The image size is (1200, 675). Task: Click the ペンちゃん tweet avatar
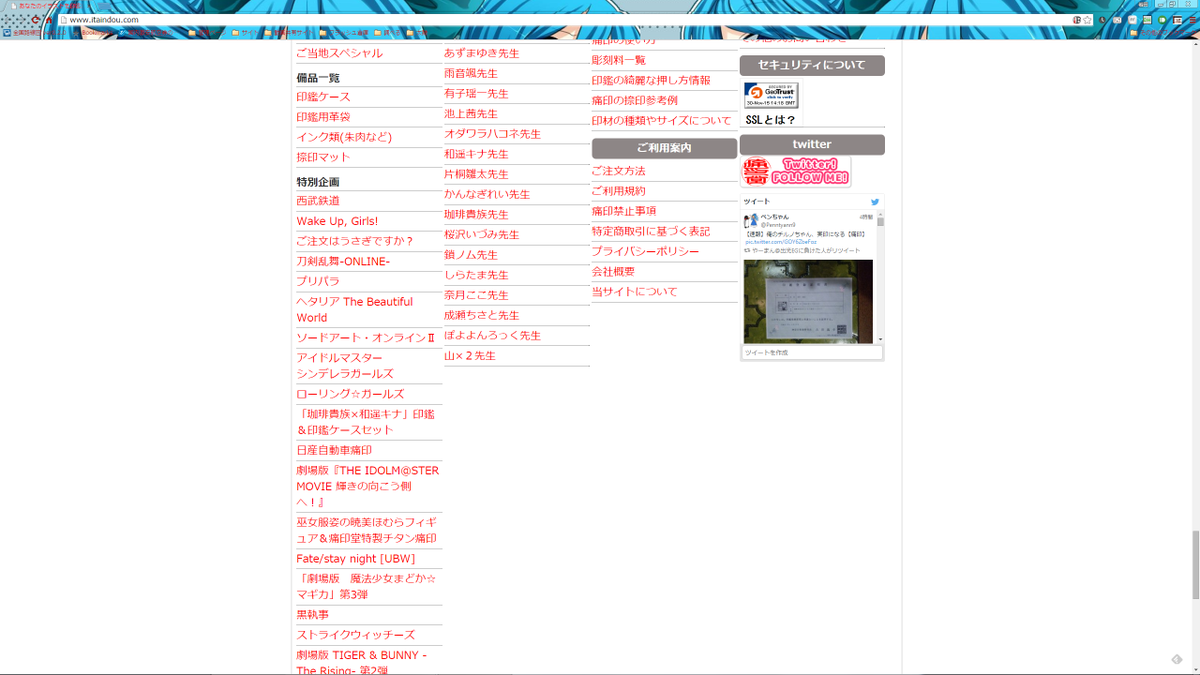[x=751, y=220]
